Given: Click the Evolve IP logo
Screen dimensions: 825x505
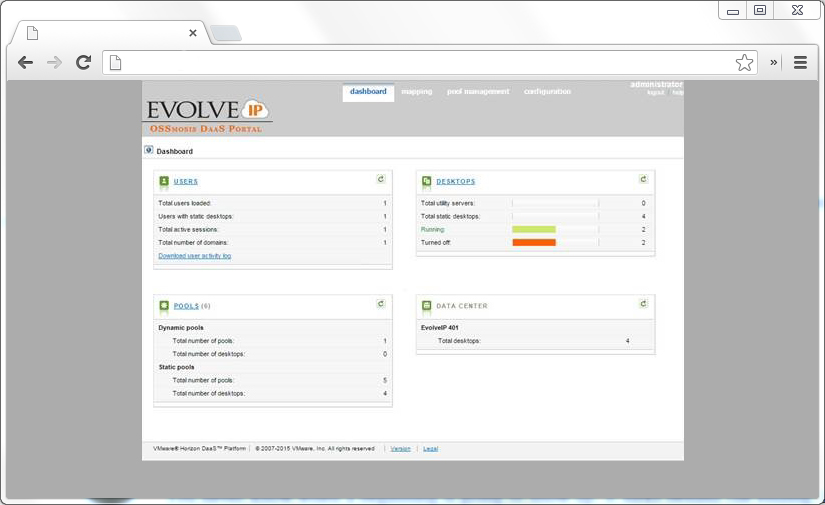Looking at the screenshot, I should [x=208, y=110].
